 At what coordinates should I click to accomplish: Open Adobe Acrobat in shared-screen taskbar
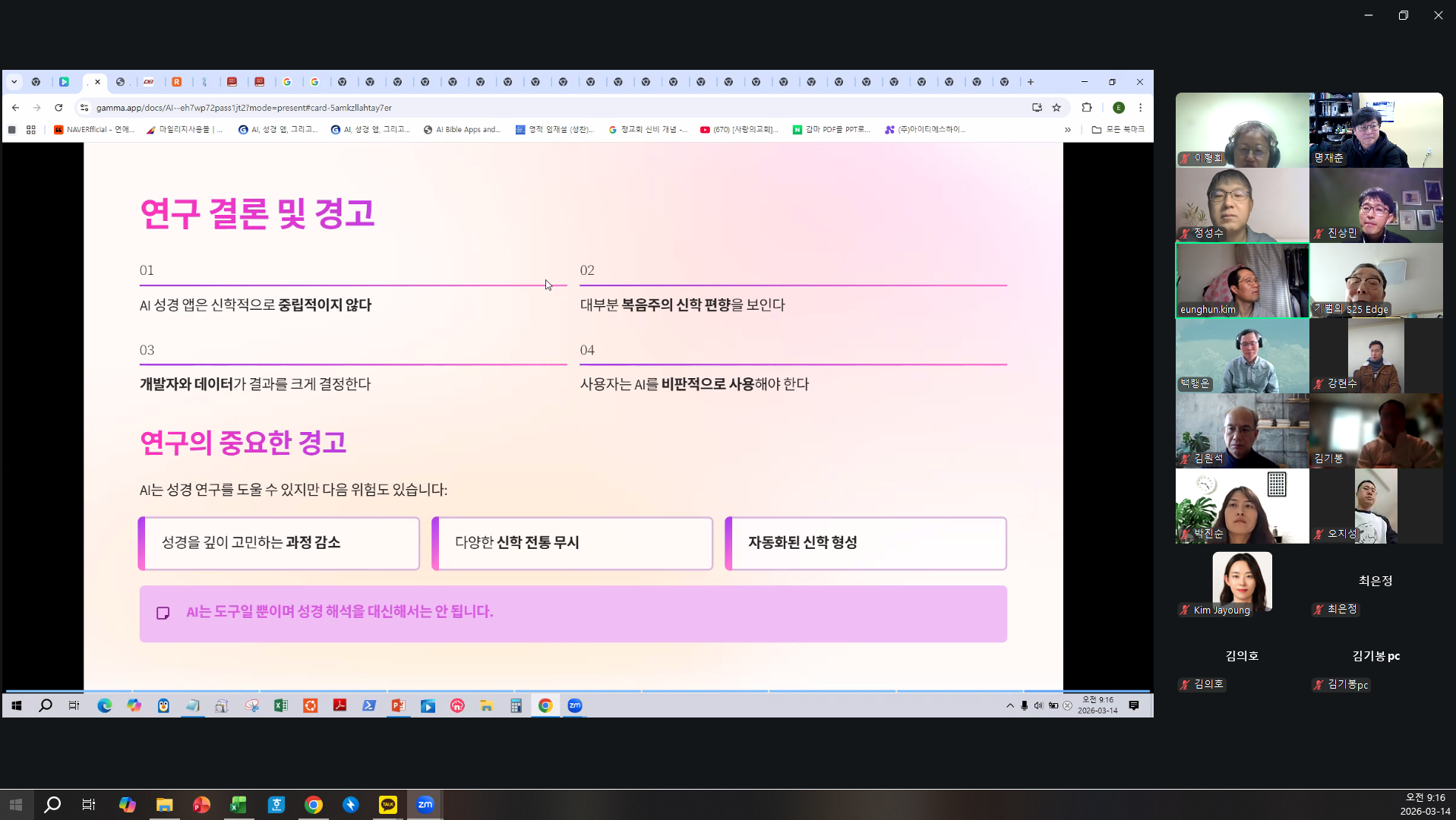(x=340, y=706)
